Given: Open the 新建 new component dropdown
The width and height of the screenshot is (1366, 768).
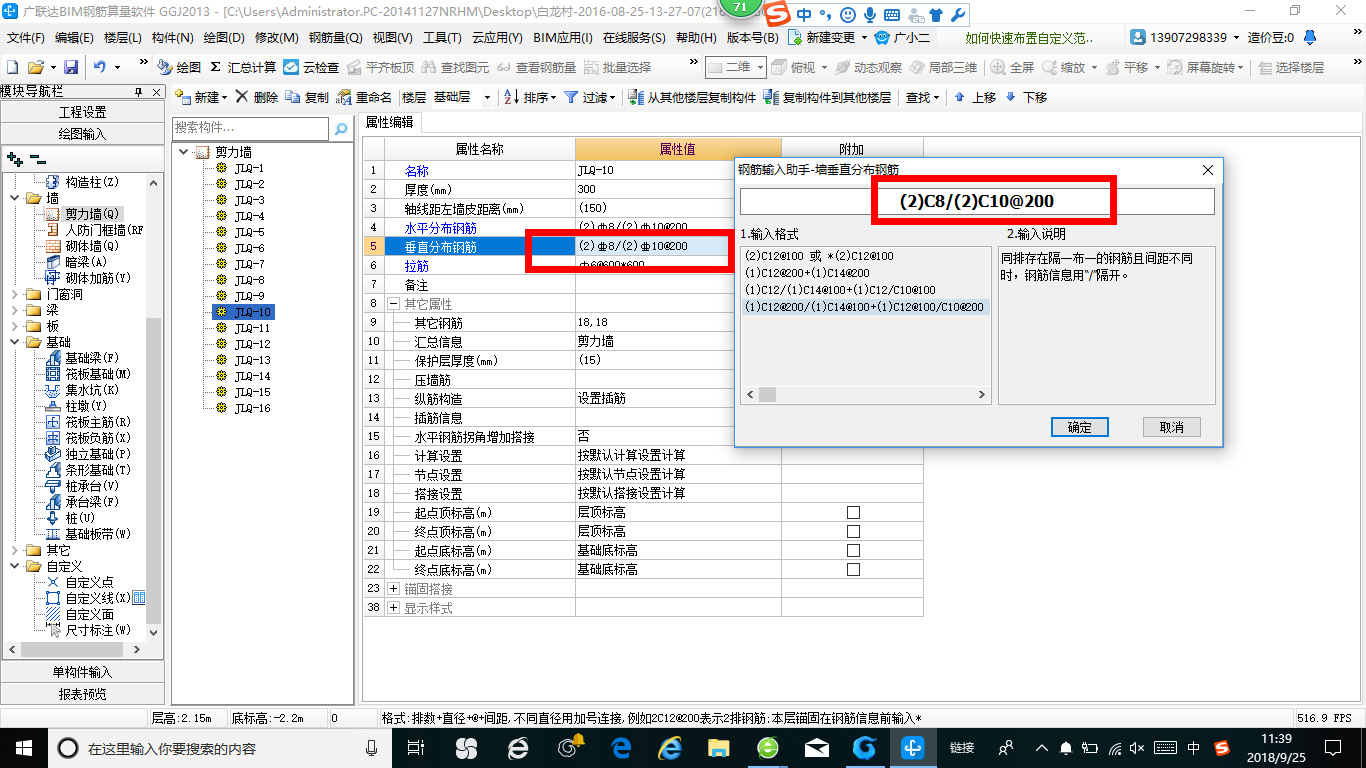Looking at the screenshot, I should [x=201, y=97].
